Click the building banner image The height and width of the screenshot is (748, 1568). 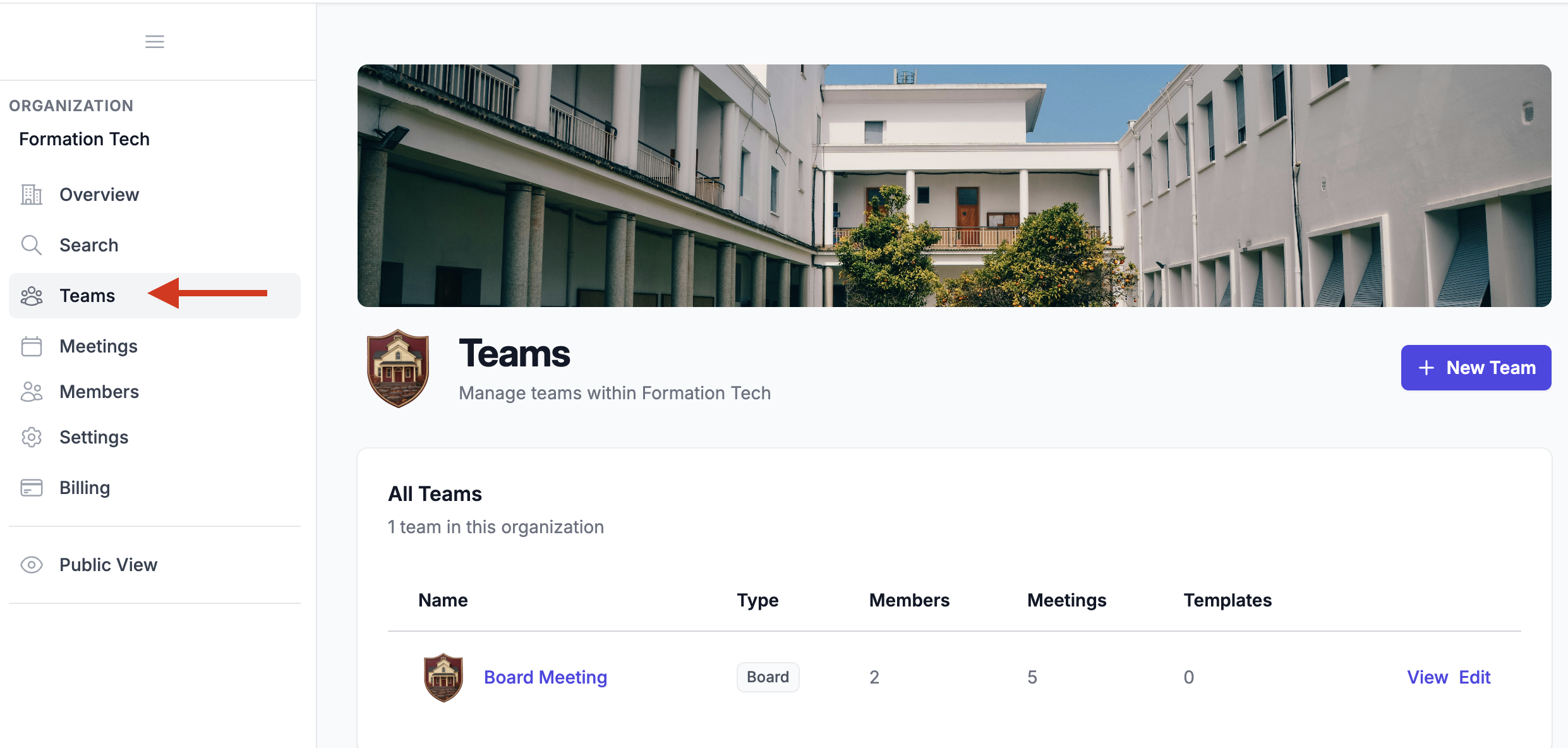click(954, 186)
